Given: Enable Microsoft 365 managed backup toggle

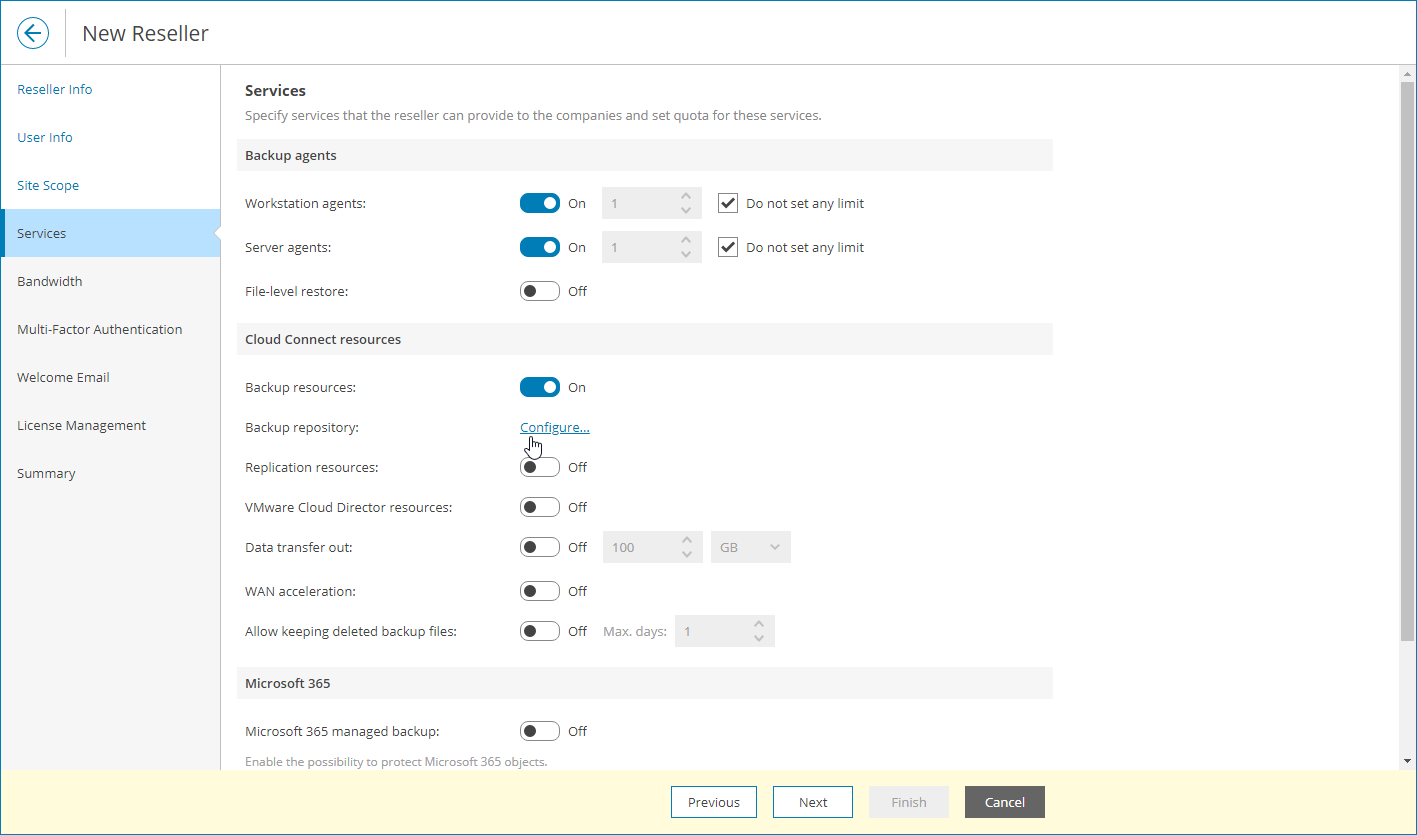Looking at the screenshot, I should coord(540,731).
